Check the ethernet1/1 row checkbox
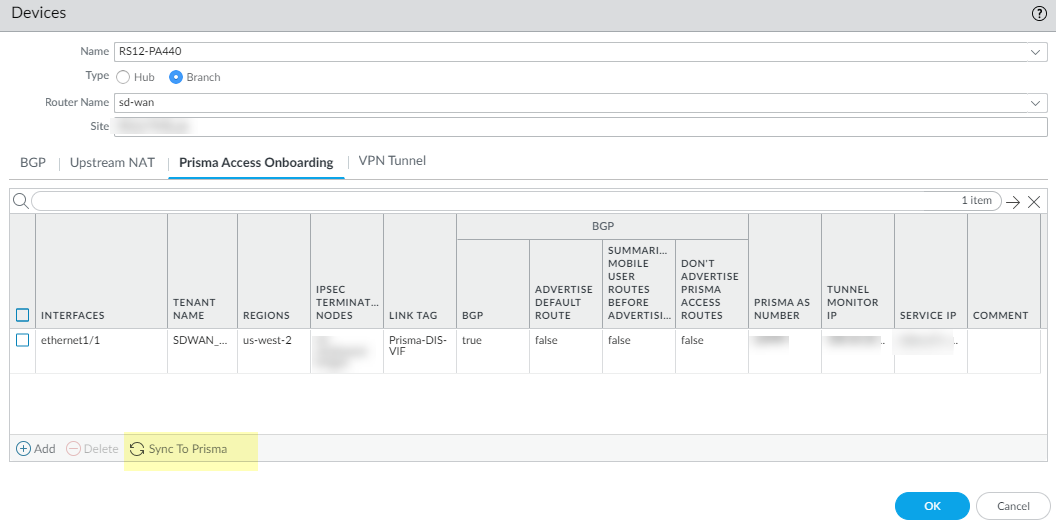Image resolution: width=1056 pixels, height=530 pixels. point(22,340)
